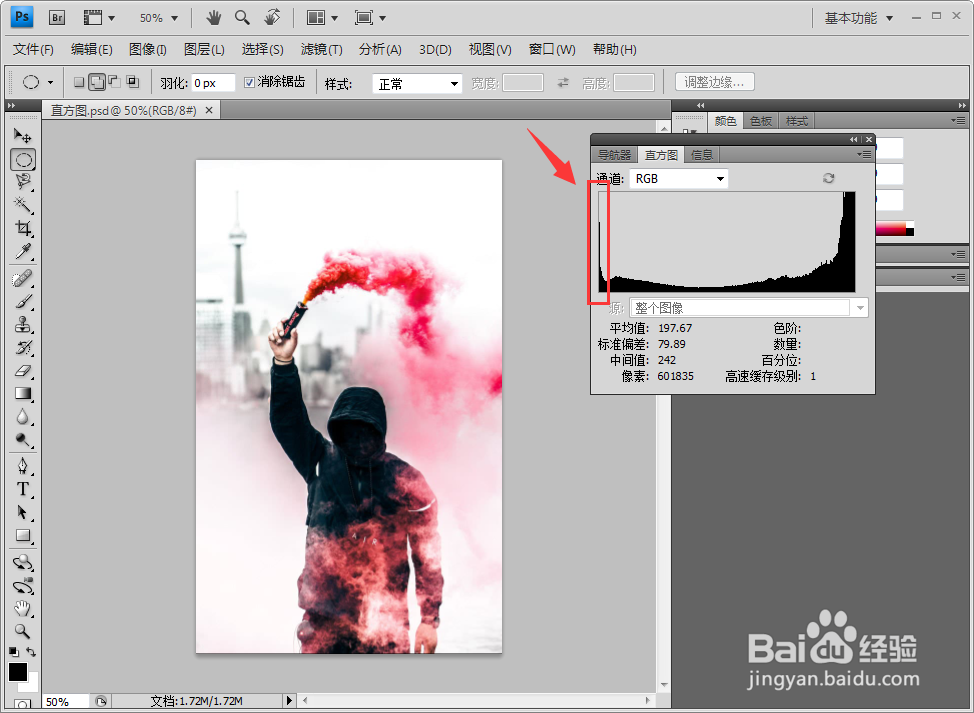Switch to the 样式 tab
The image size is (974, 713).
797,121
